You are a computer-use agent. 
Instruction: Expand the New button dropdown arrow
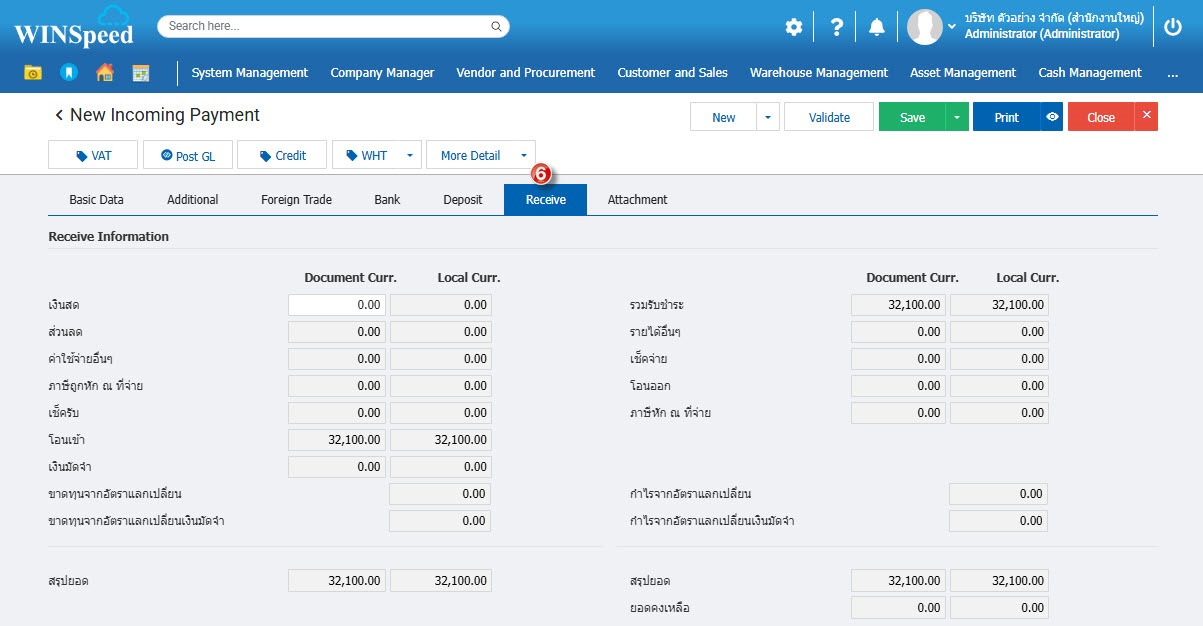point(767,117)
